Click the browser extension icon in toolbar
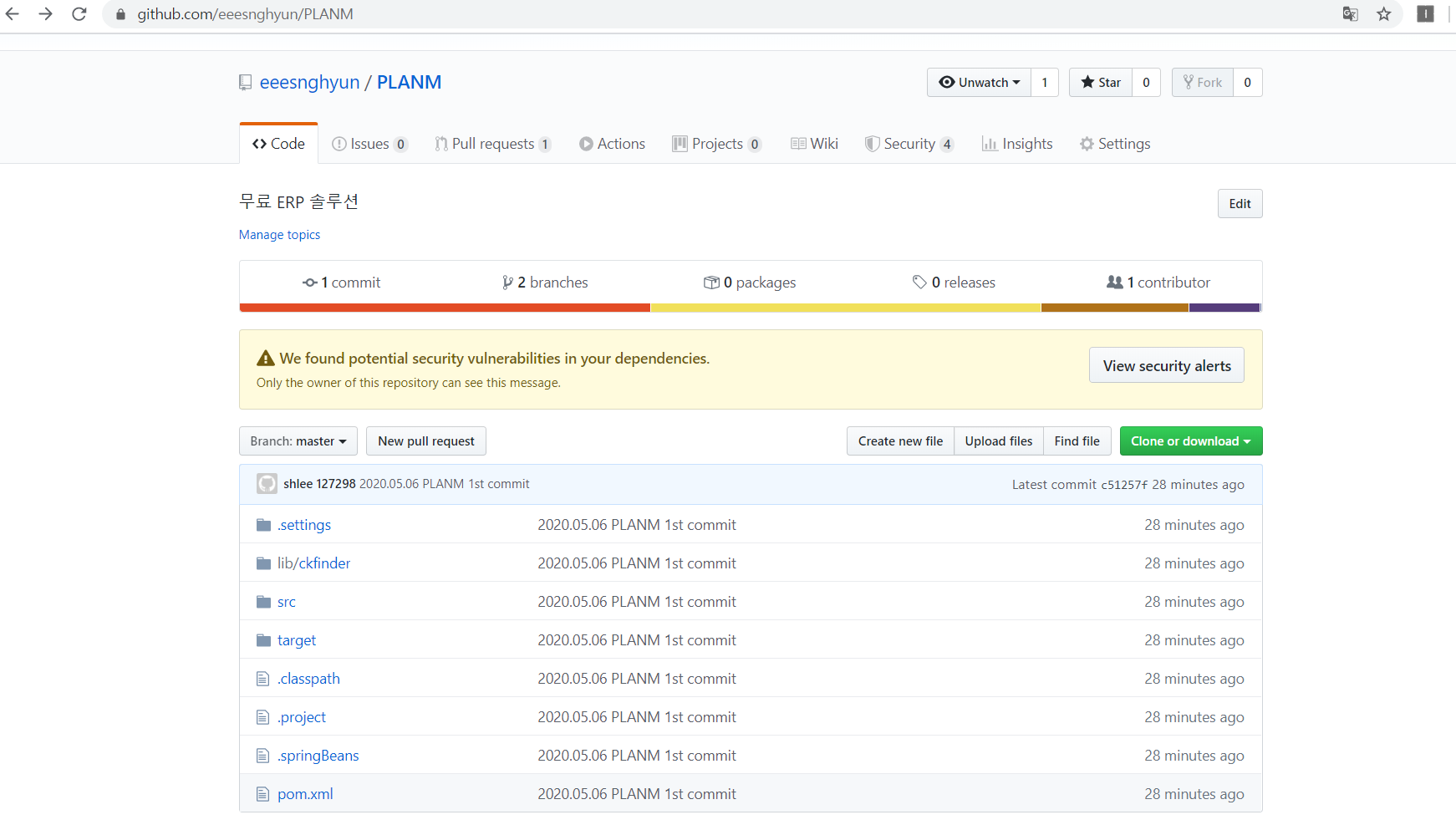The image size is (1456, 825). (1426, 14)
